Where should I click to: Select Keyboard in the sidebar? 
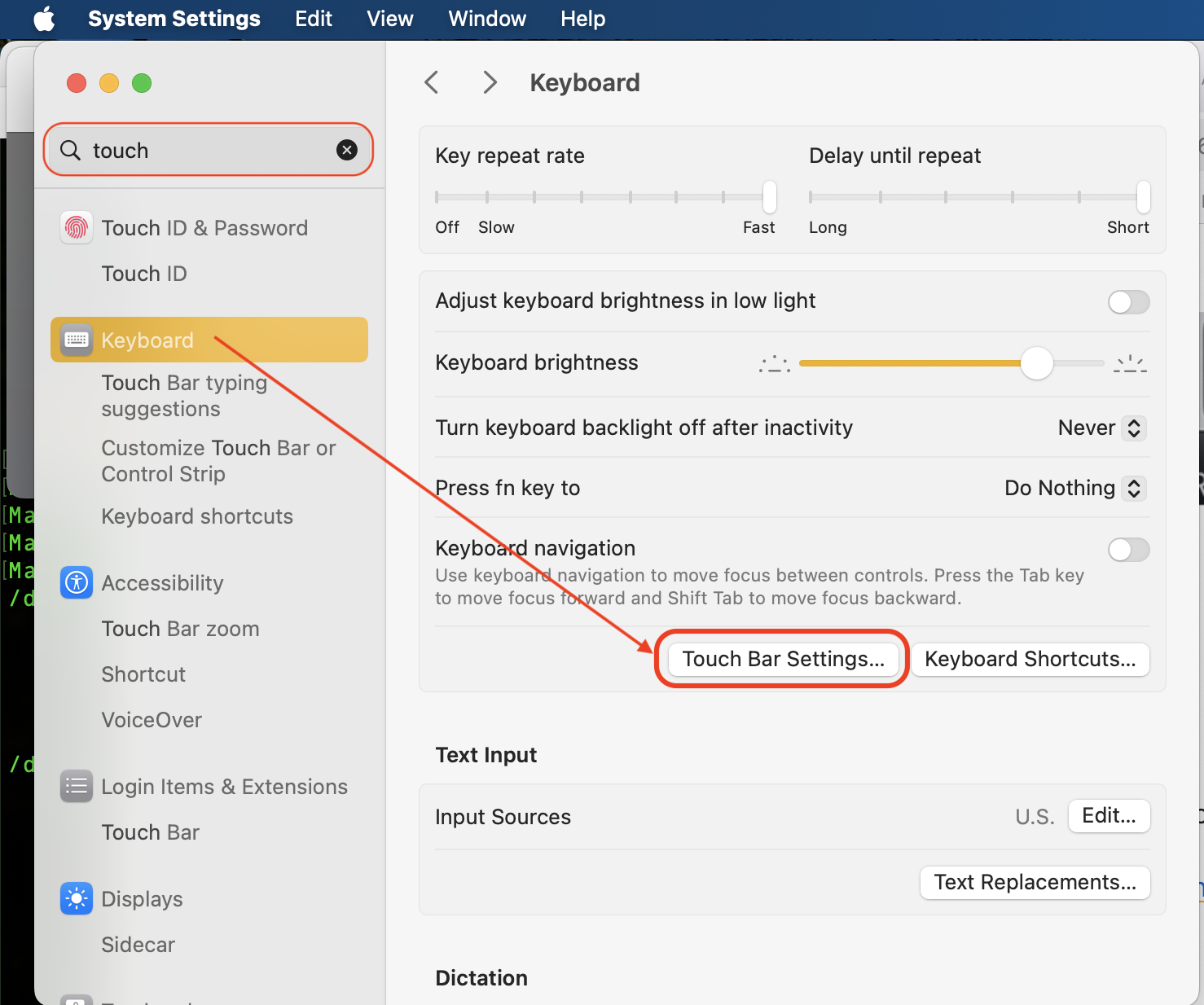point(209,340)
